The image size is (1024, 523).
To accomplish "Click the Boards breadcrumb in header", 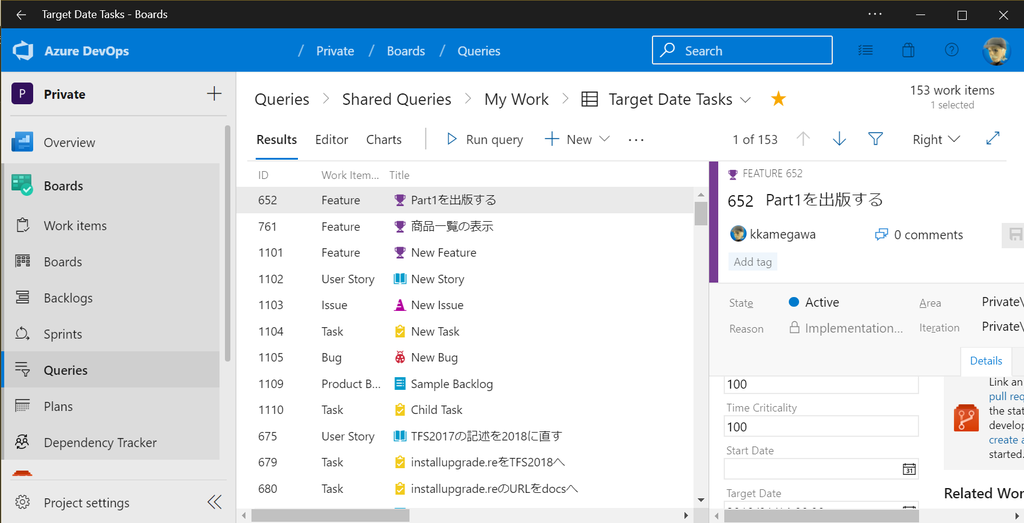I will [x=406, y=51].
